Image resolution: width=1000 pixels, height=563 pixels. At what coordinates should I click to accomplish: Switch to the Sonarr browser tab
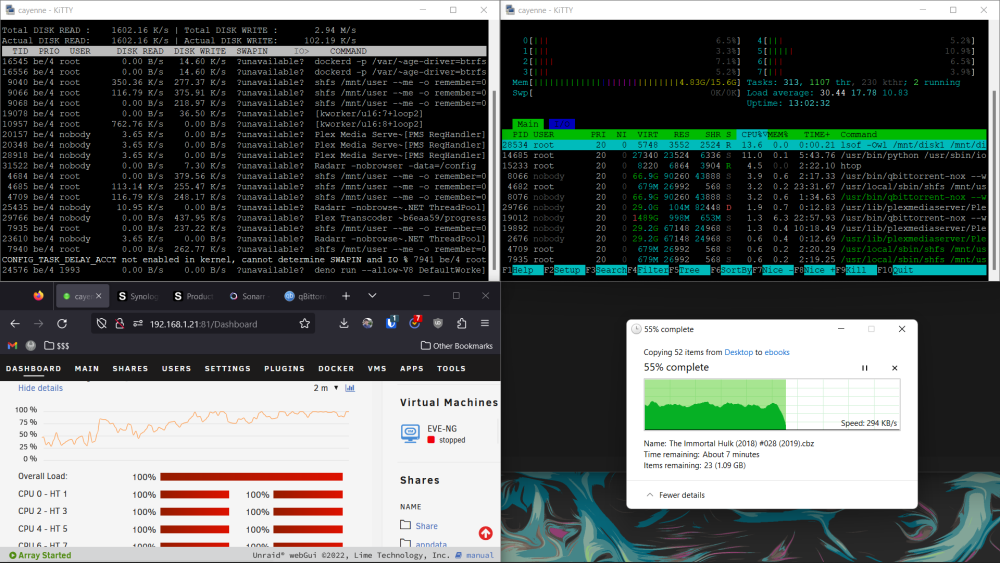[x=248, y=296]
